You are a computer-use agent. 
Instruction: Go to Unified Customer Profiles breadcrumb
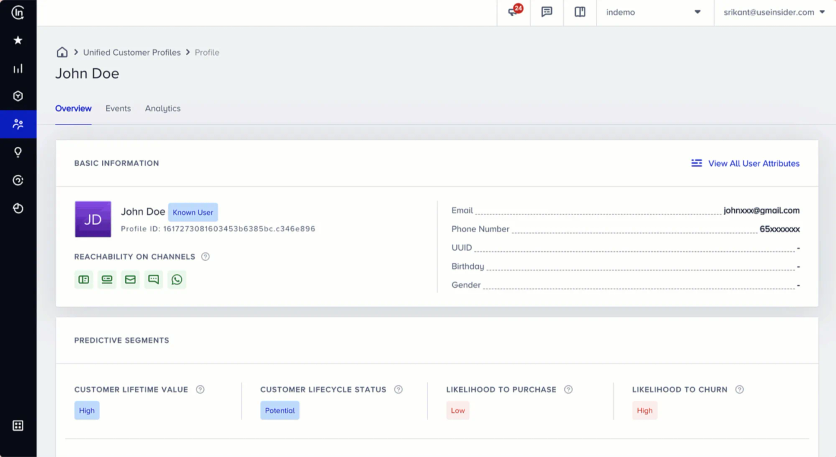pyautogui.click(x=132, y=52)
